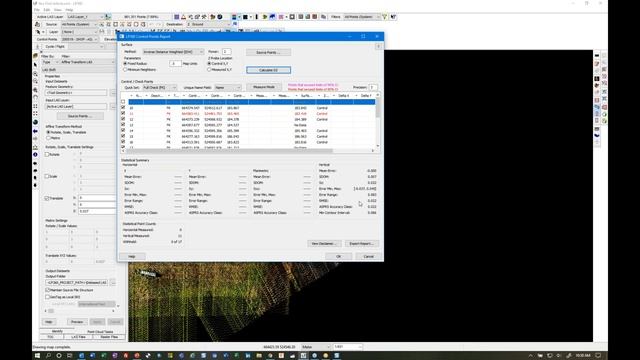The height and width of the screenshot is (360, 640).
Task: Open the Unique Name Field dropdown
Action: point(227,87)
